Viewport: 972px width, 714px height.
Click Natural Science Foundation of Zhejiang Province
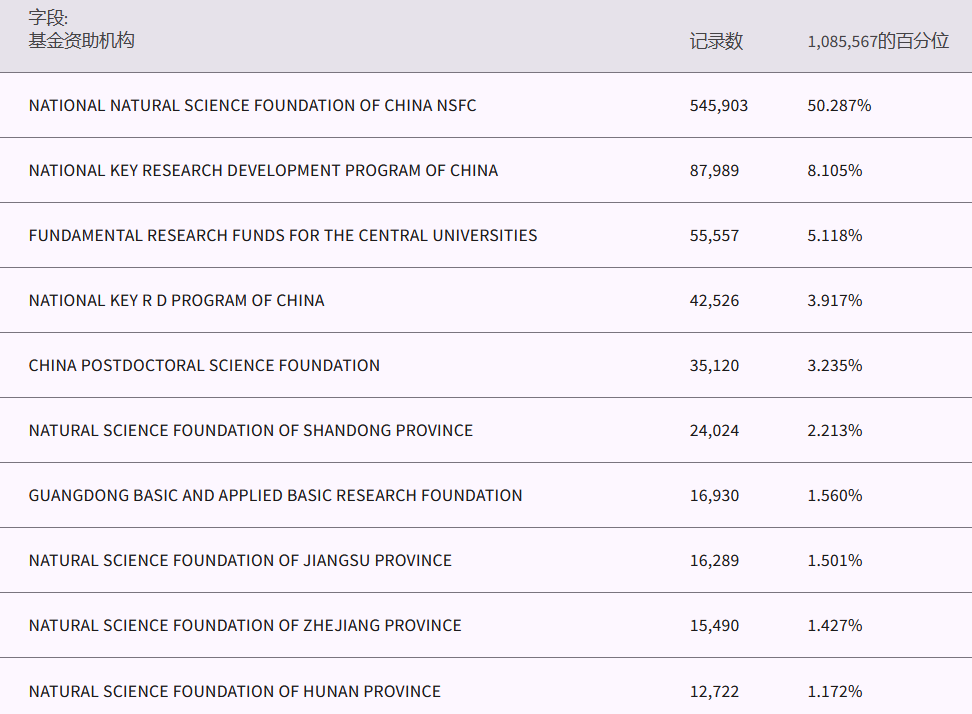click(245, 625)
